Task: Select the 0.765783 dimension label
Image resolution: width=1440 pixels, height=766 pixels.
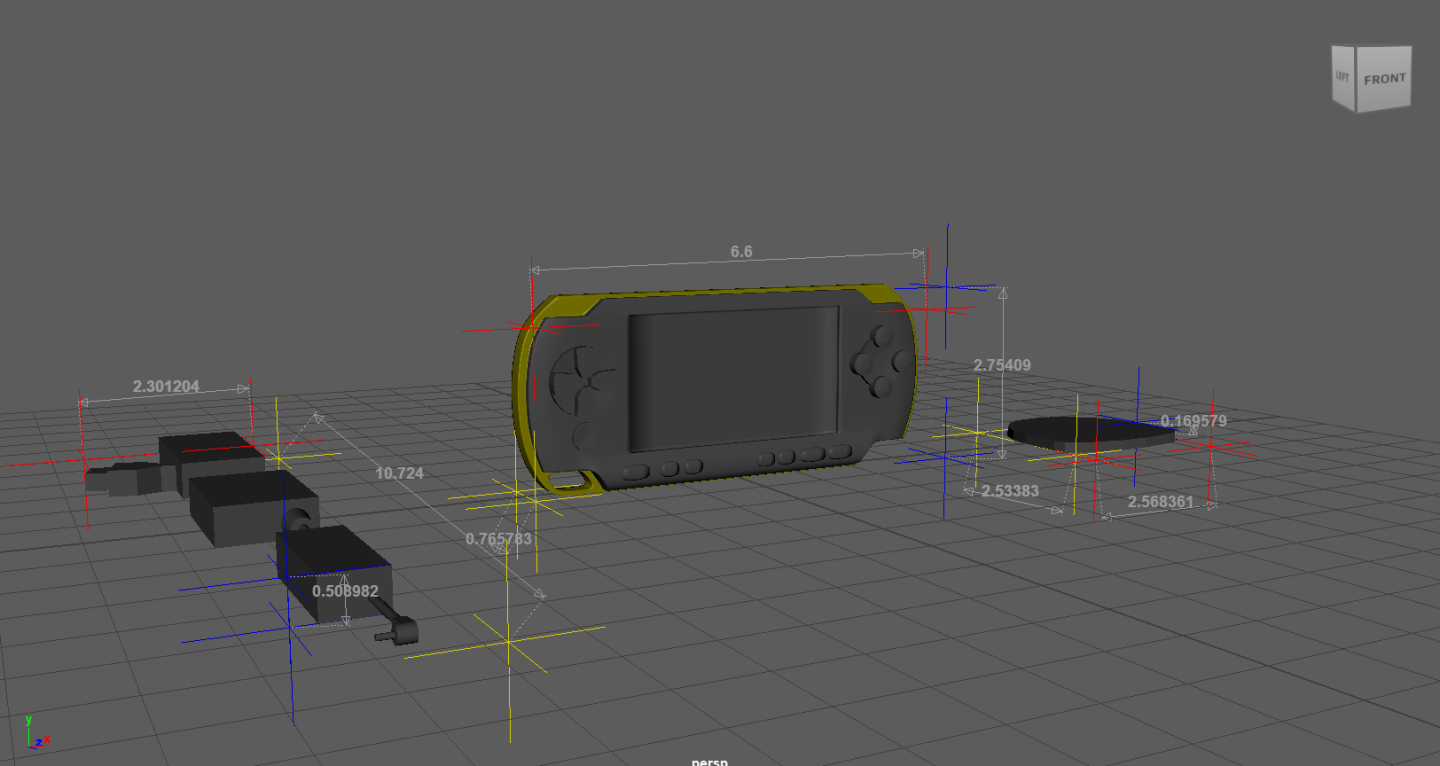Action: coord(499,539)
